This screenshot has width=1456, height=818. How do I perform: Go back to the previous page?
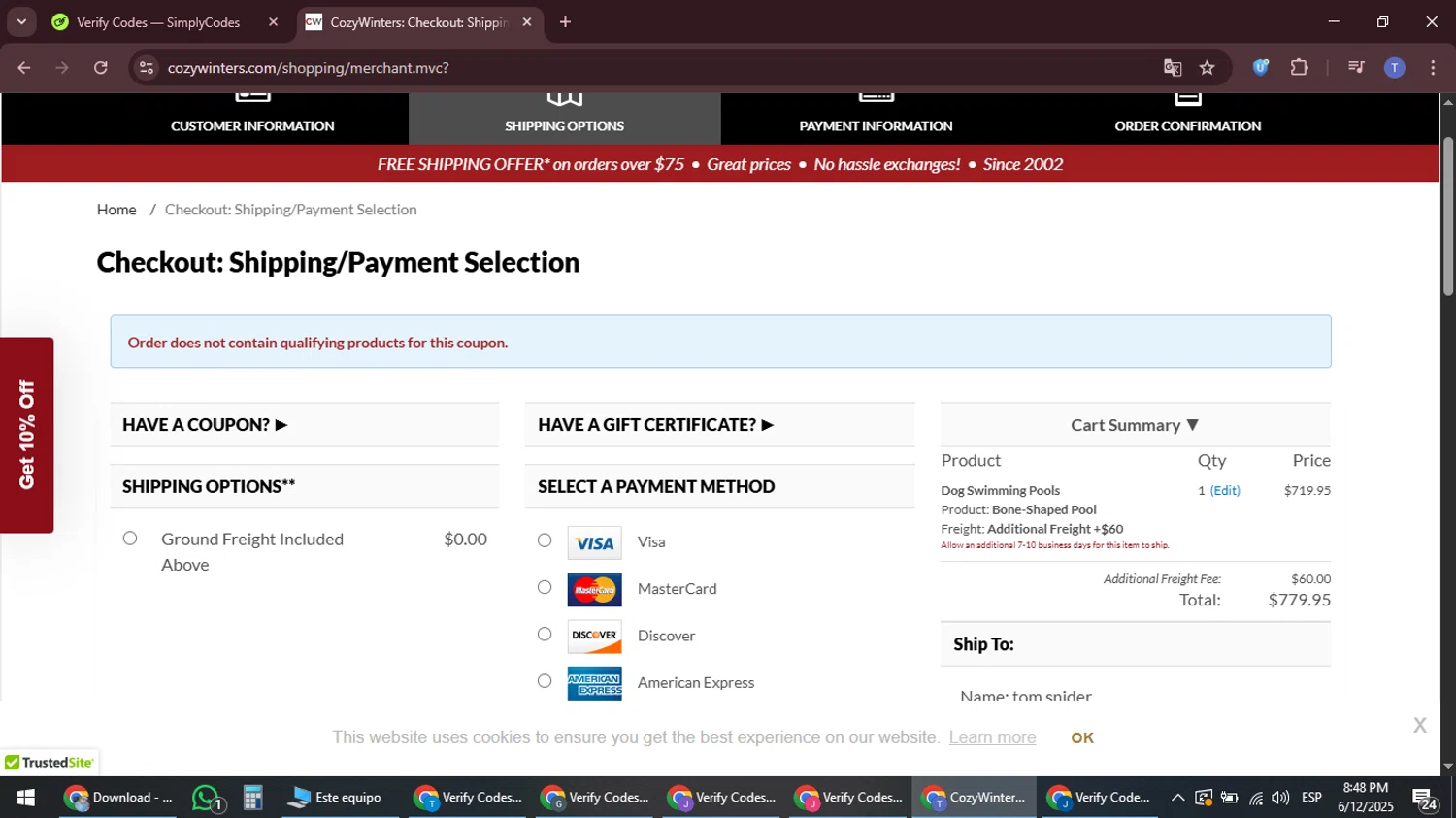point(24,68)
